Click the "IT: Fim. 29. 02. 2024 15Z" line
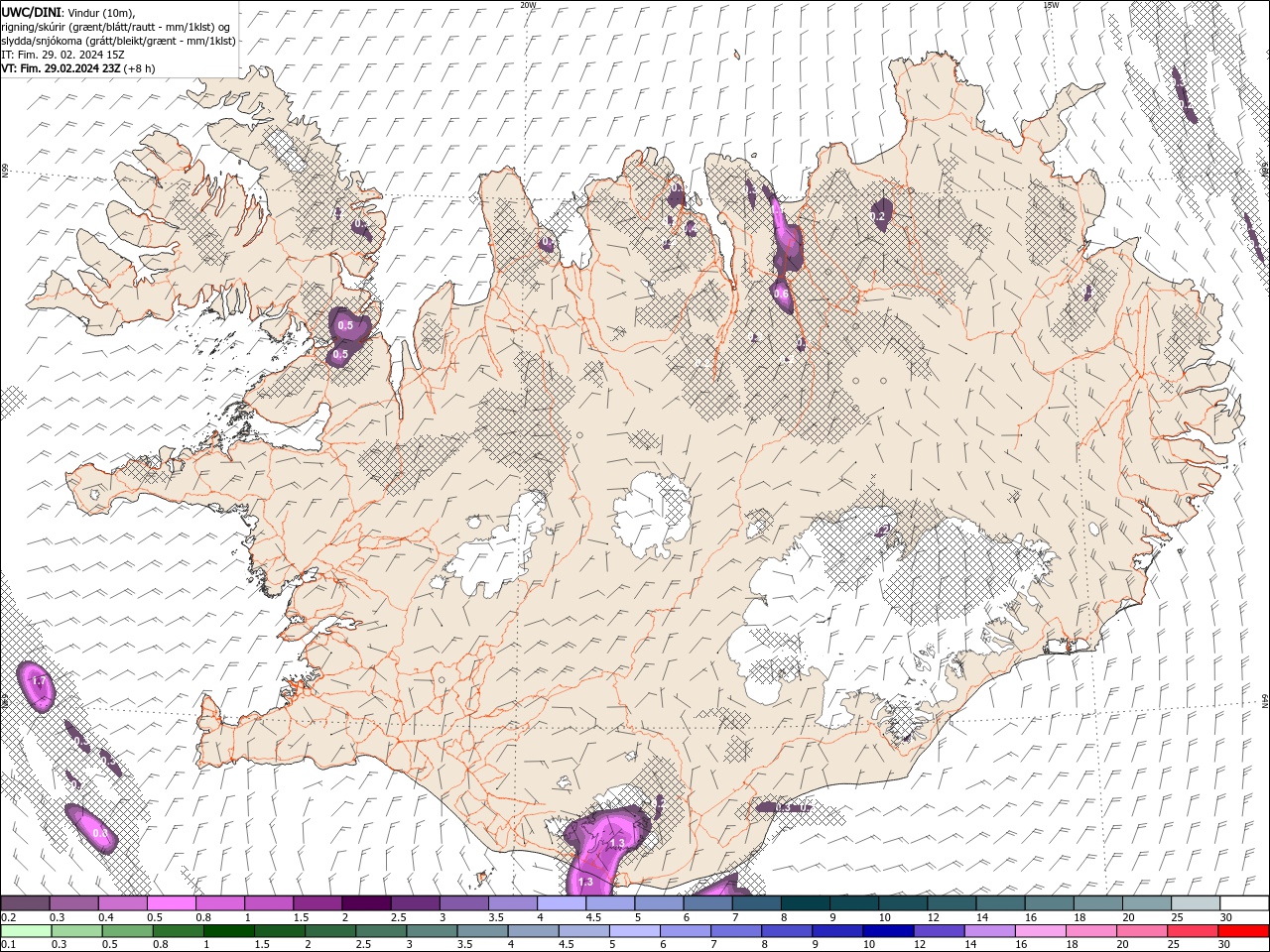 pos(63,55)
